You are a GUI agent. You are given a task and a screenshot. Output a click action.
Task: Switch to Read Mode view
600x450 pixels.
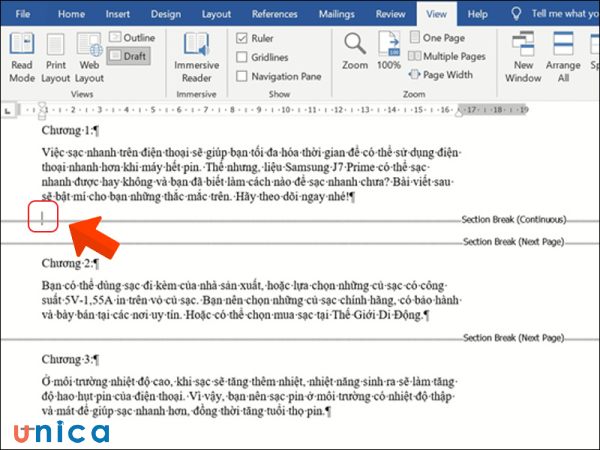tap(21, 56)
